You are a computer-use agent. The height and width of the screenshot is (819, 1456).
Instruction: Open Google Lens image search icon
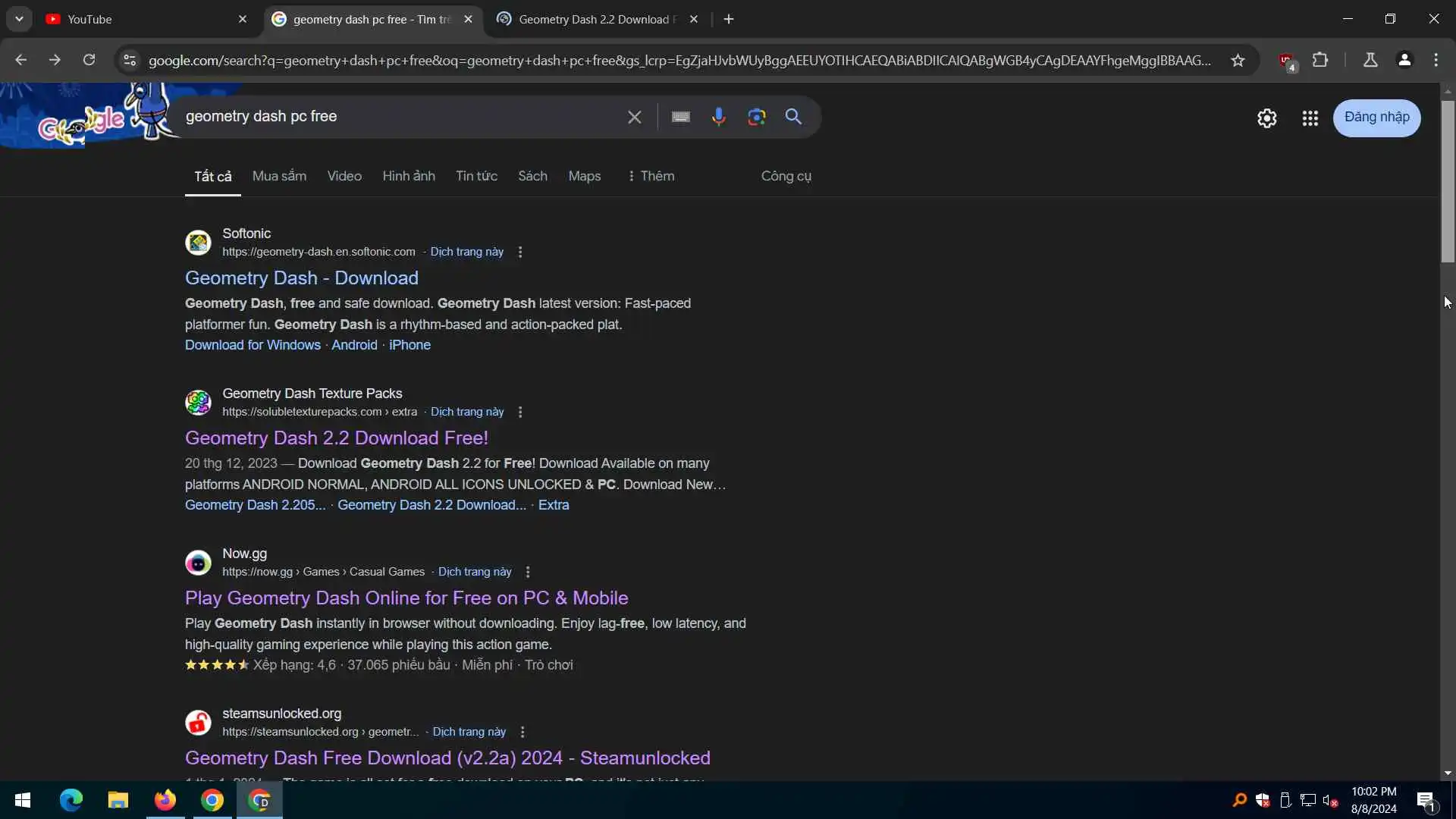(756, 117)
